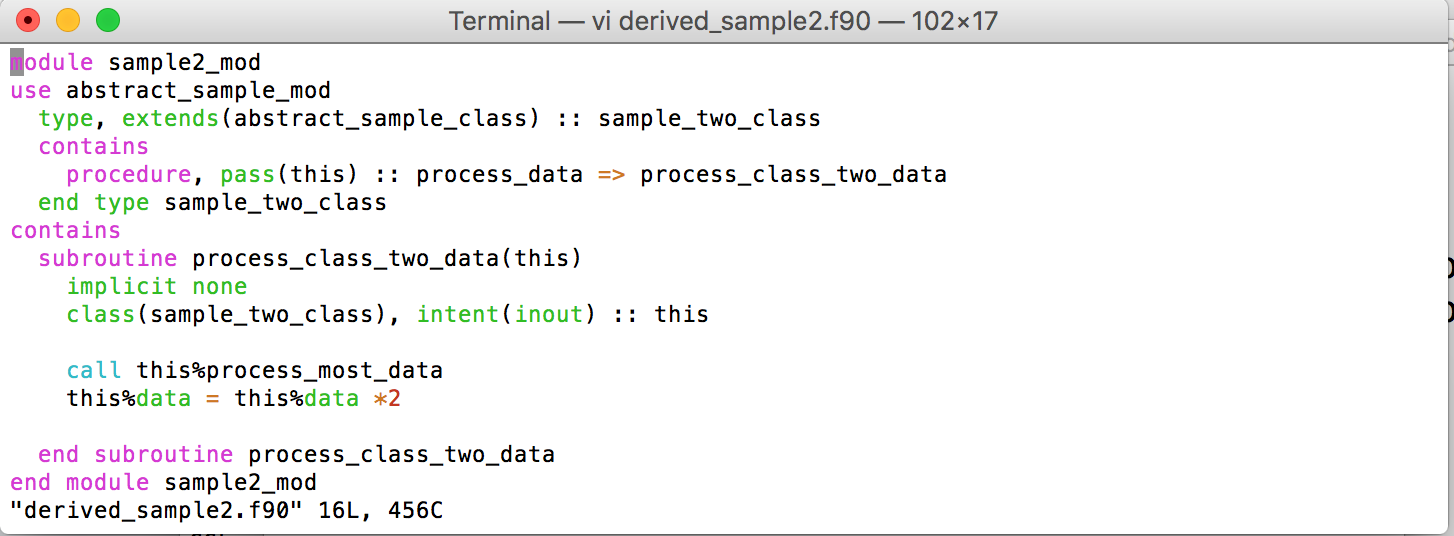Click the red close window button
Viewport: 1454px width, 536px height.
coord(28,20)
